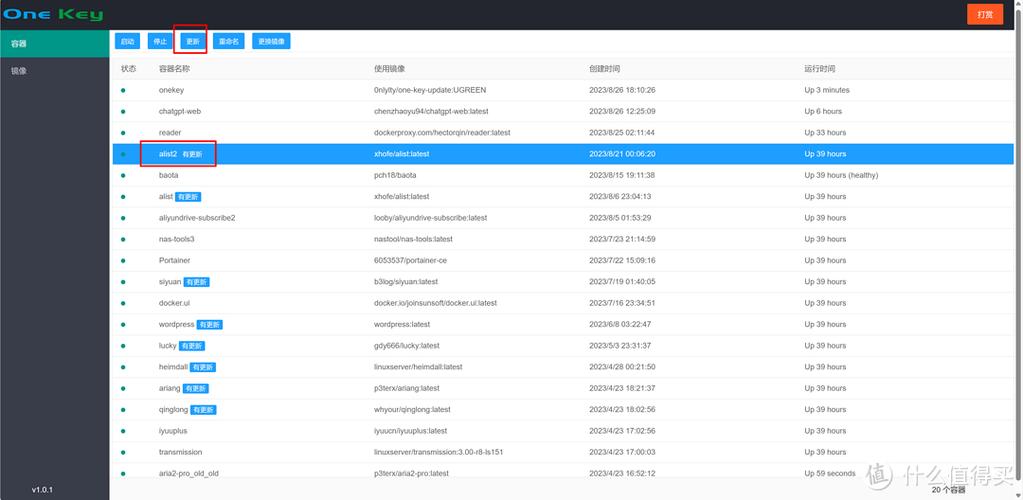Click the 20 个容器 count label

949,490
